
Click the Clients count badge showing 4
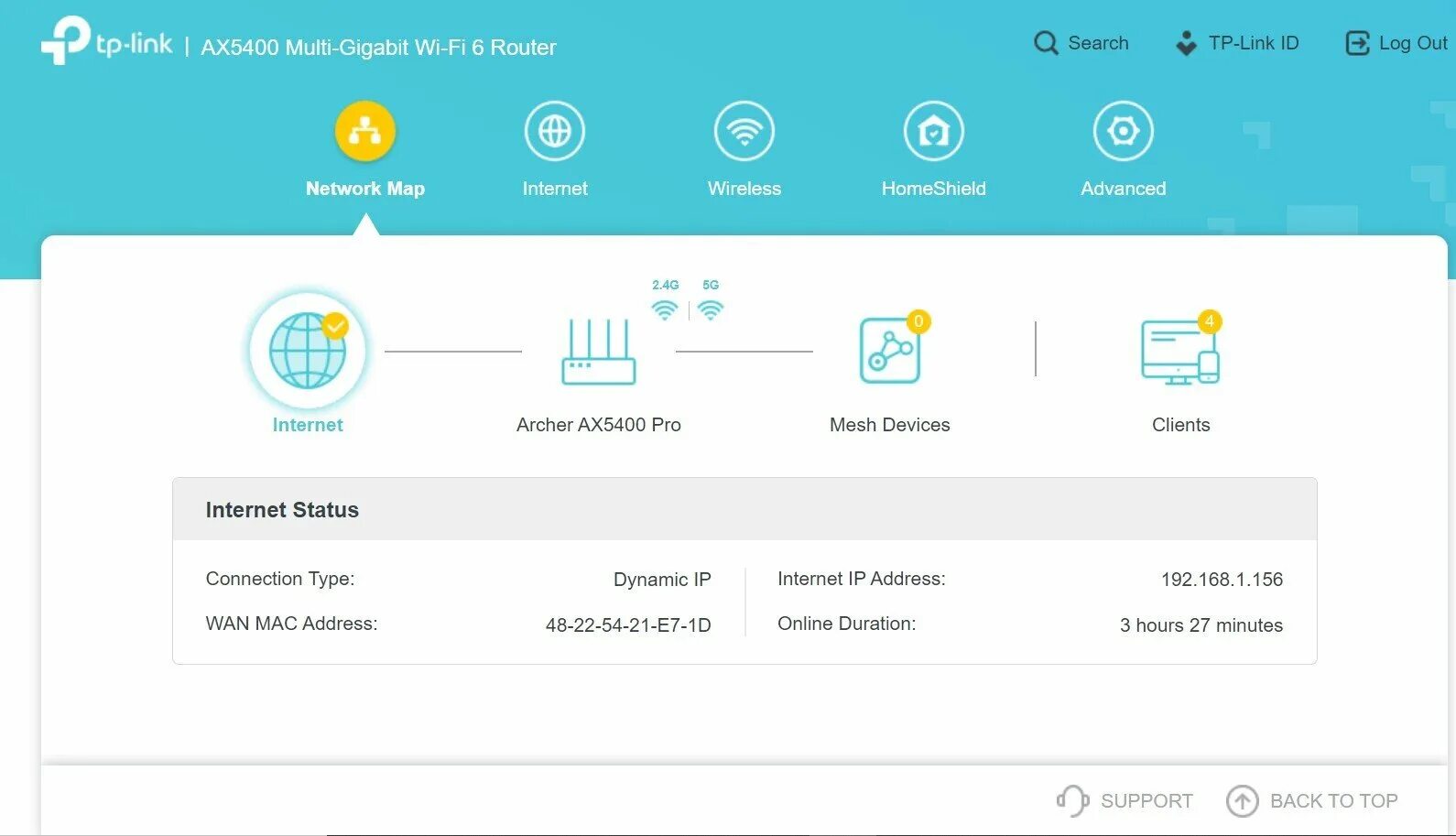(x=1210, y=321)
